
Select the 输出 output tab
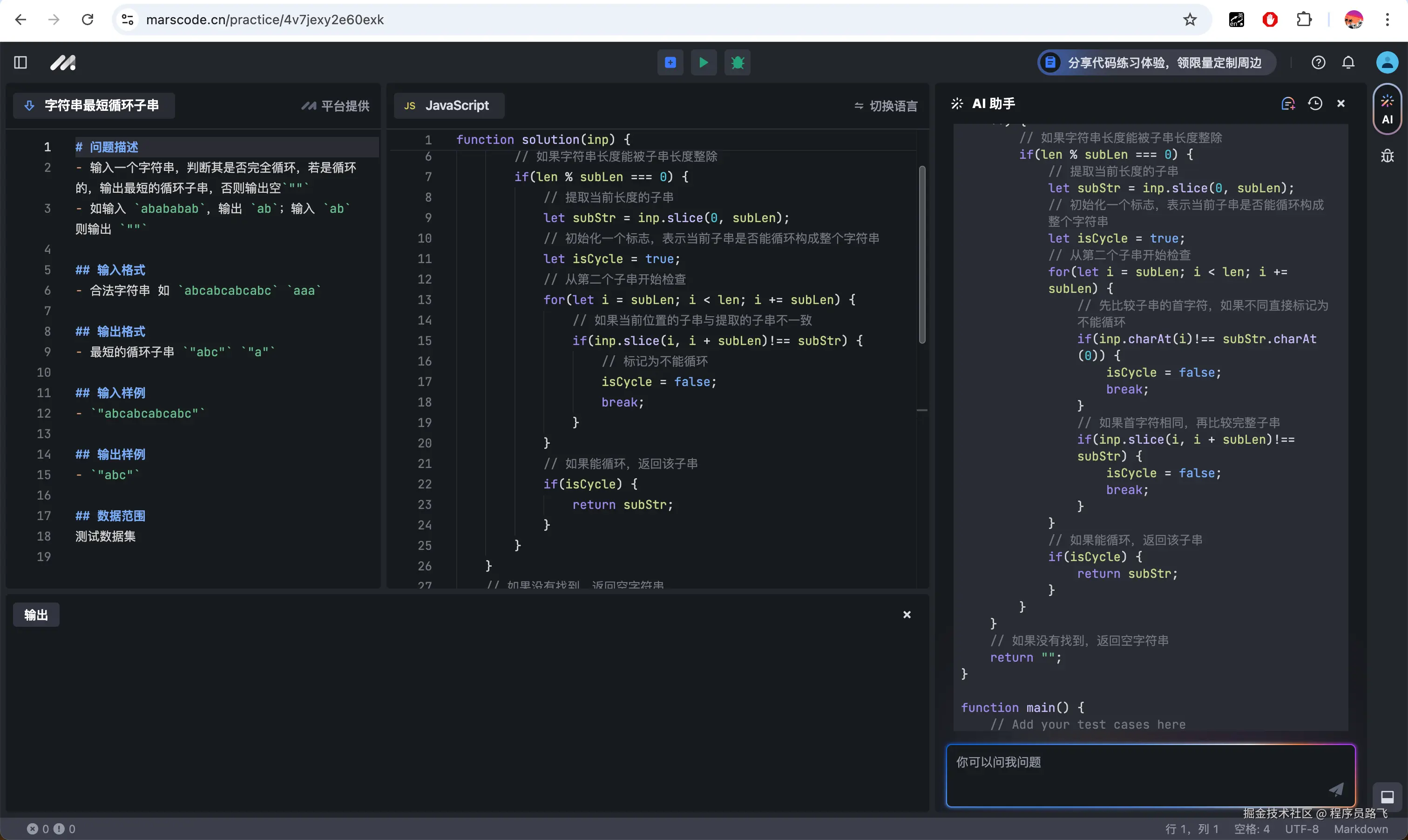tap(36, 615)
